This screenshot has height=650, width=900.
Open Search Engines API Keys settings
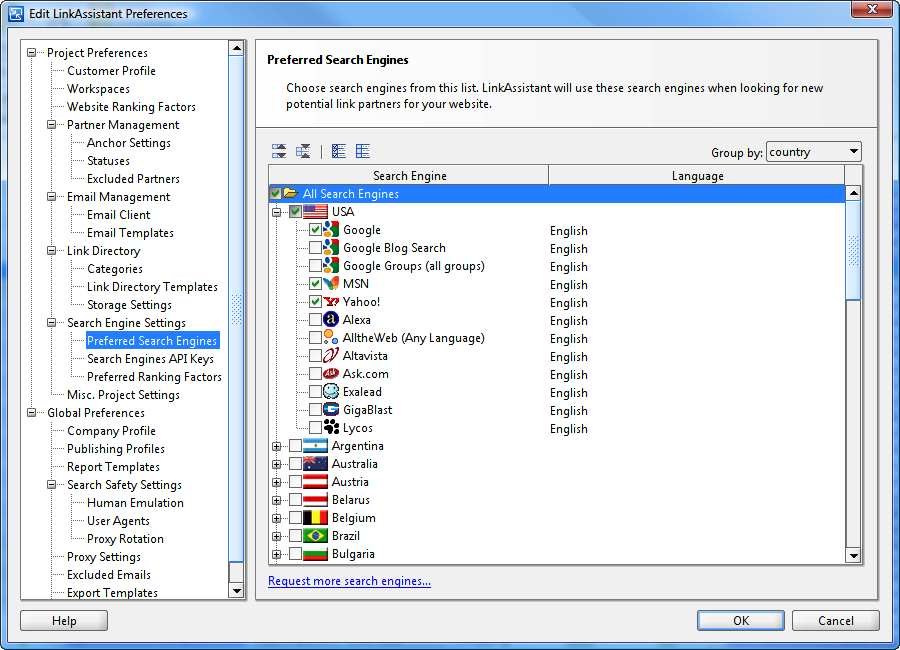tap(150, 359)
